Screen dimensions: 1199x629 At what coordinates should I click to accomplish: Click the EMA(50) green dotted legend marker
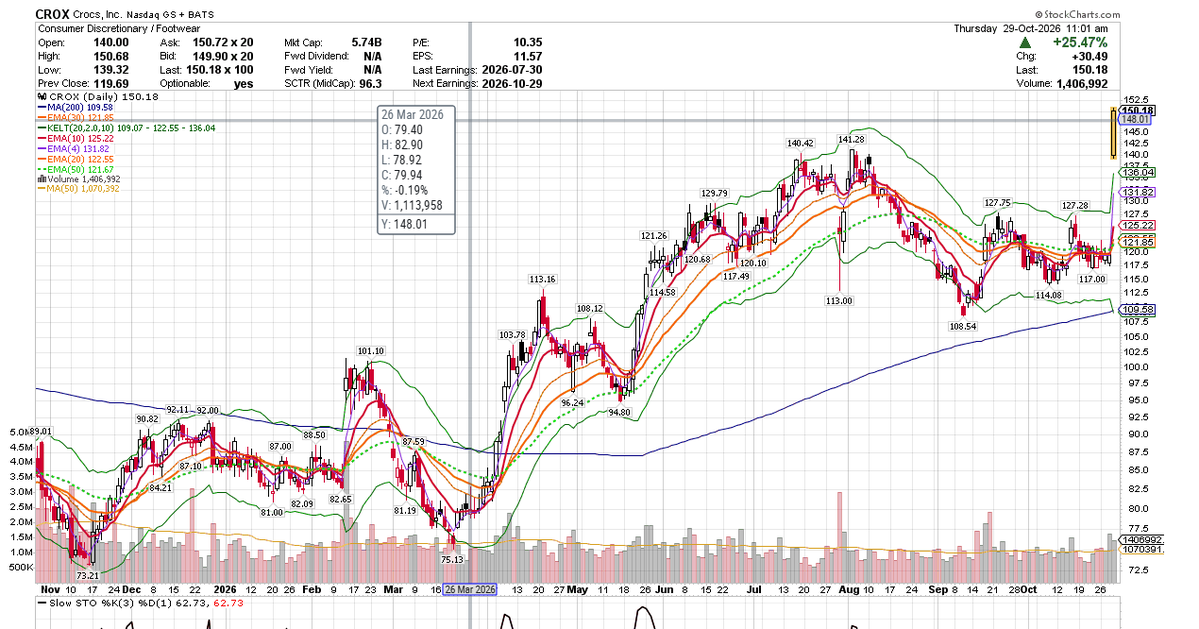[42, 169]
